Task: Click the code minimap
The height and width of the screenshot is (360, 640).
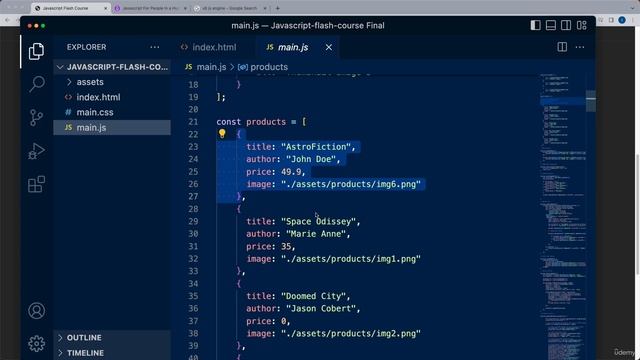Action: 563,216
